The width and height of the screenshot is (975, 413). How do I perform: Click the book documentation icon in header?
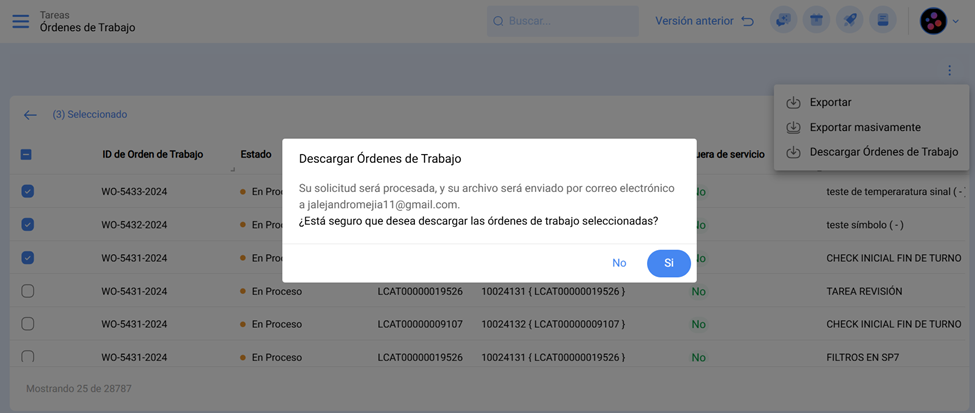[x=883, y=21]
